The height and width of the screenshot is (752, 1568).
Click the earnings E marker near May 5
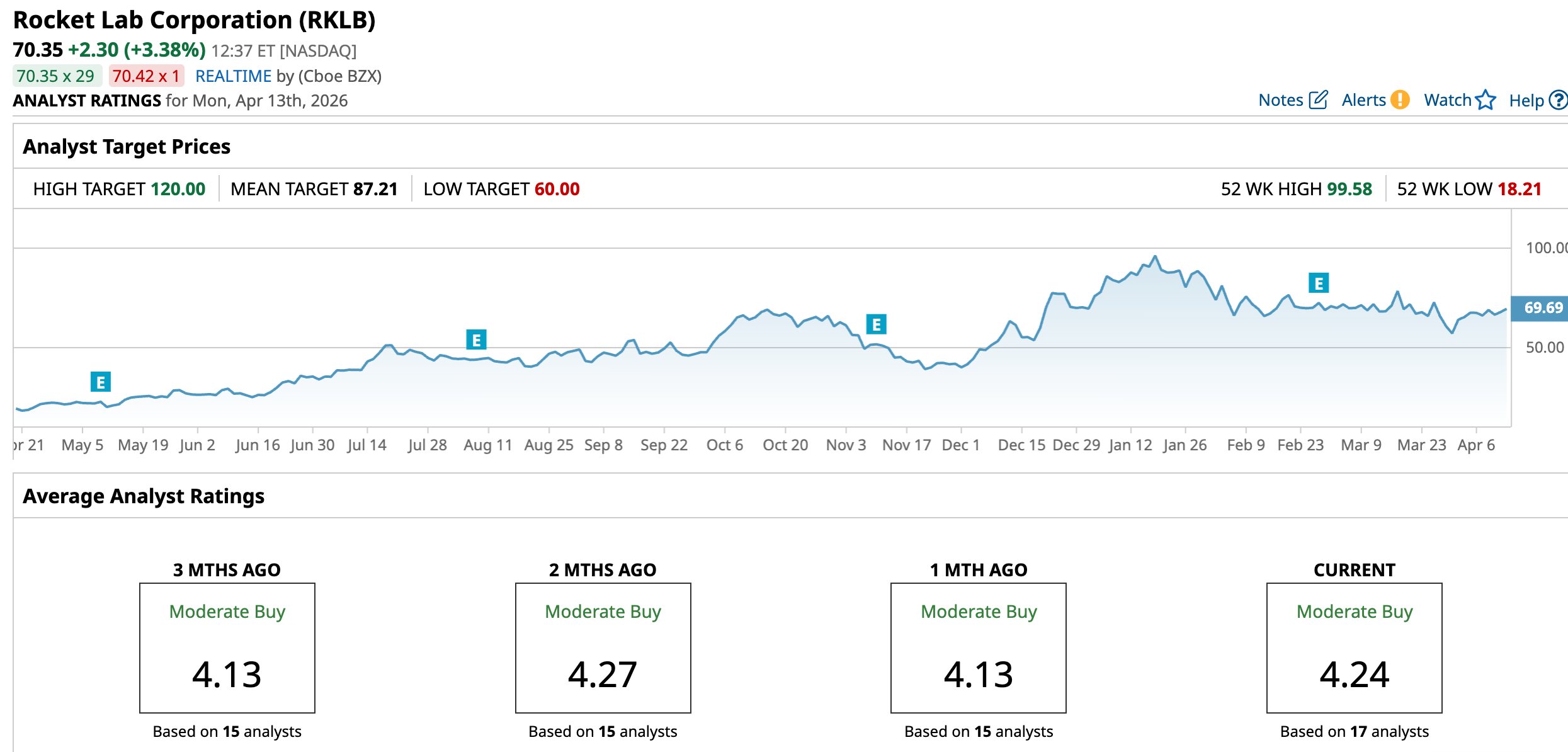point(100,382)
